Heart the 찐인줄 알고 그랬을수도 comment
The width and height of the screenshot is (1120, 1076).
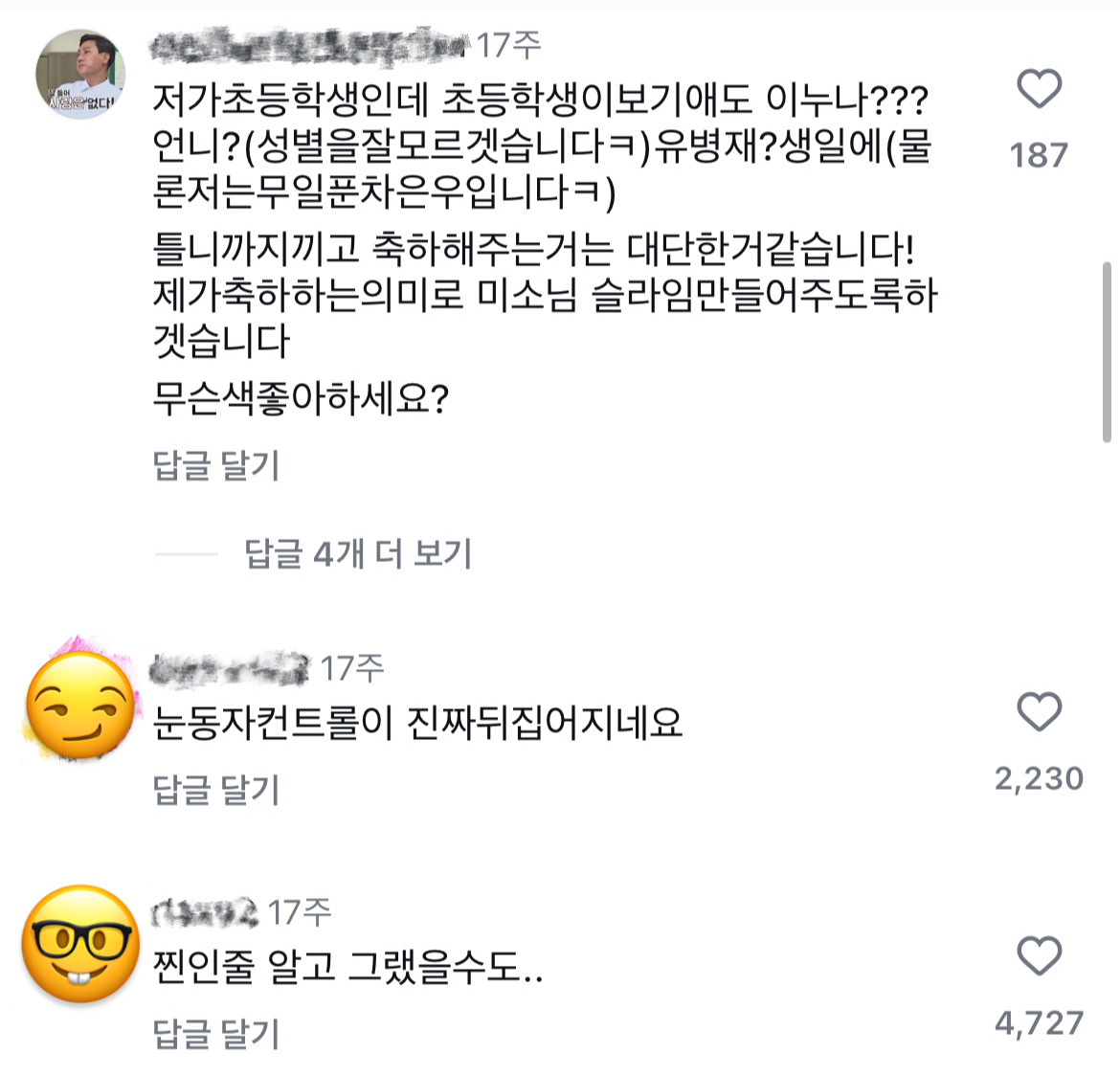click(x=1039, y=957)
